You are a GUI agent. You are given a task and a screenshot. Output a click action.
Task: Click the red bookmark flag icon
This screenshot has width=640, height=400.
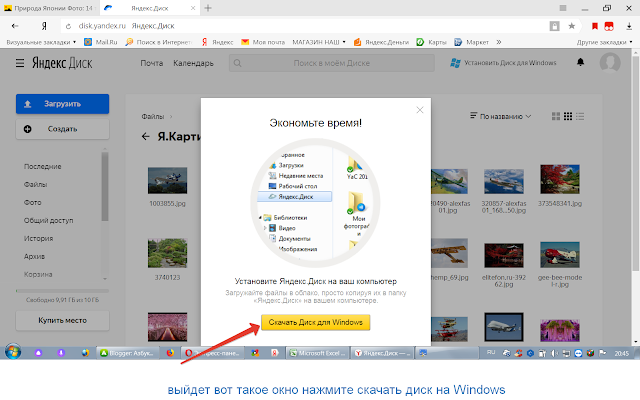[595, 26]
